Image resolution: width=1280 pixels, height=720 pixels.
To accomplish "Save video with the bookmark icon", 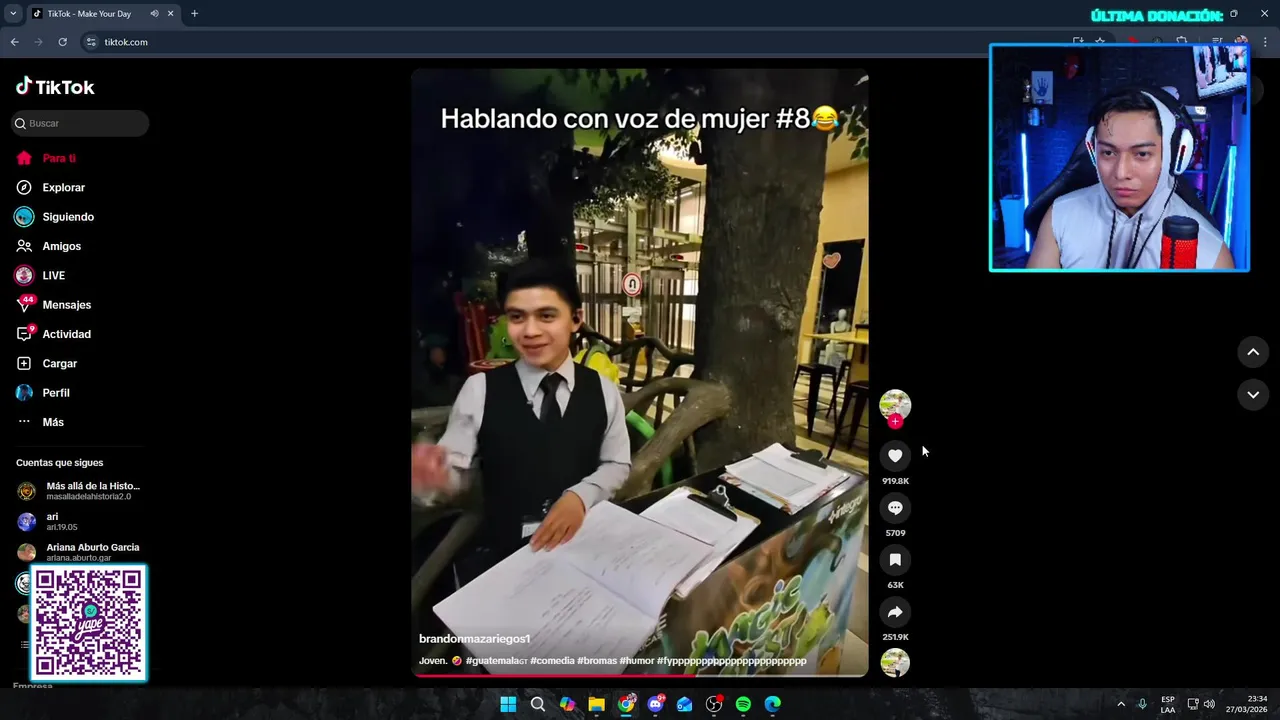I will 895,560.
